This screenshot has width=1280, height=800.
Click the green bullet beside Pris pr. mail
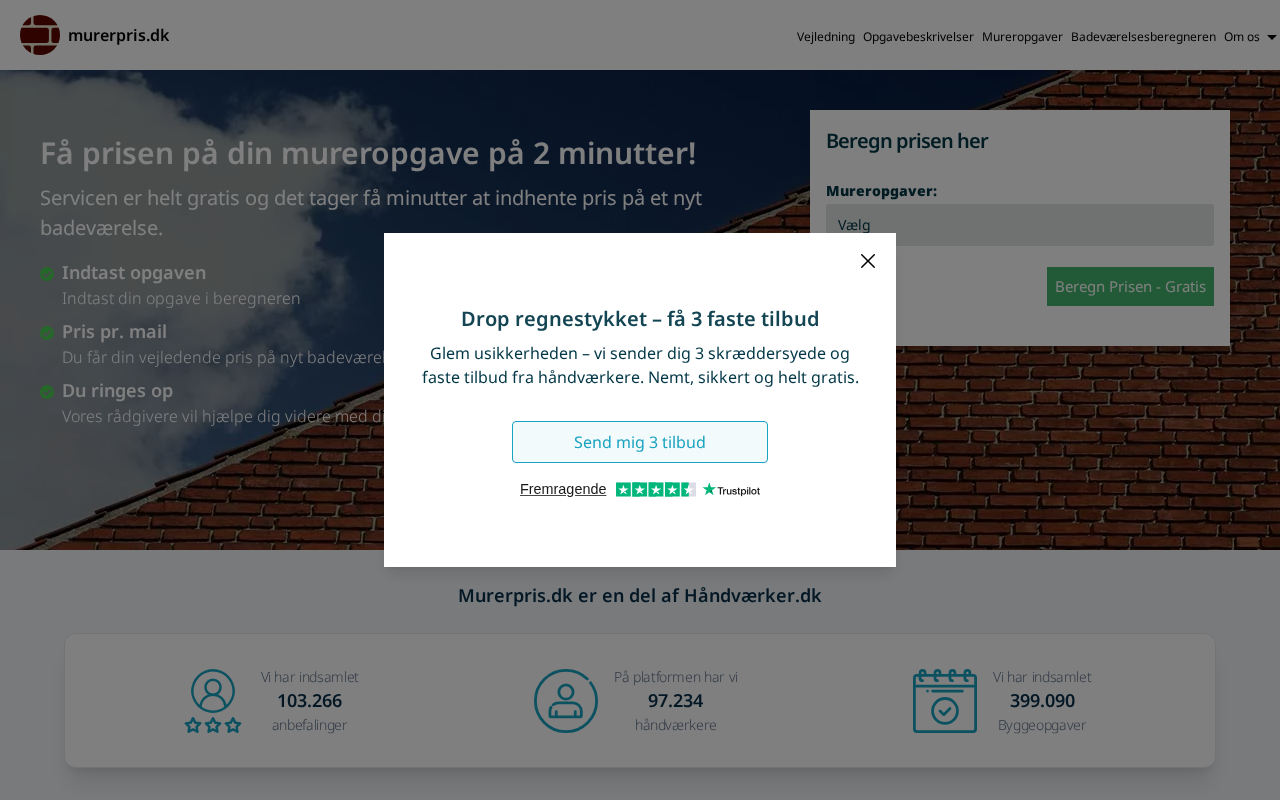pos(47,333)
